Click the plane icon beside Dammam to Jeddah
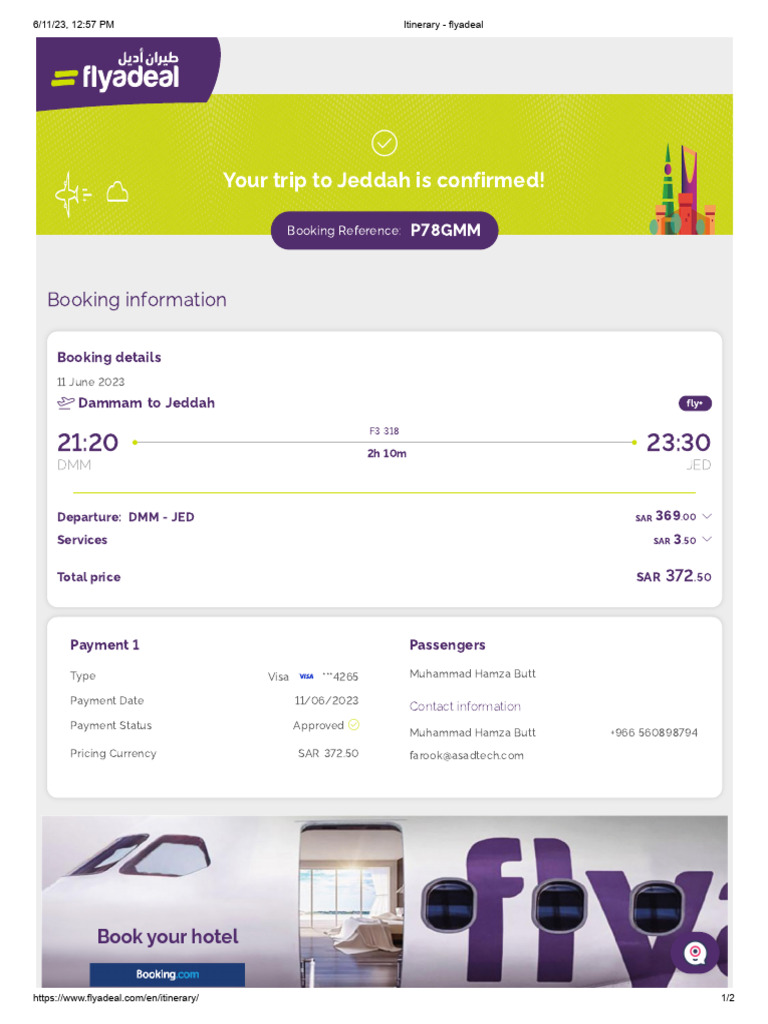Viewport: 768px width, 1024px height. 66,403
